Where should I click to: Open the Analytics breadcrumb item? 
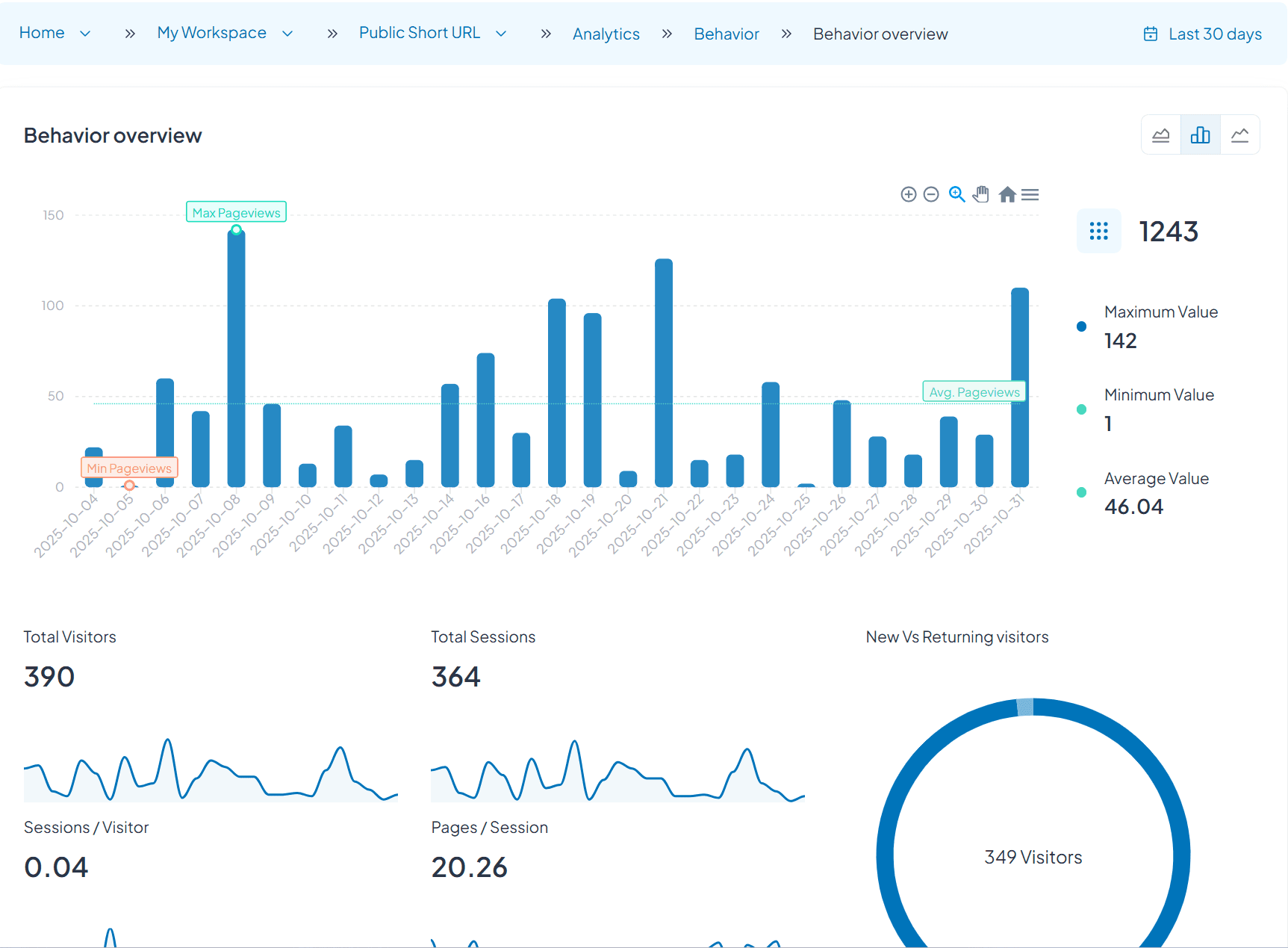(x=606, y=34)
